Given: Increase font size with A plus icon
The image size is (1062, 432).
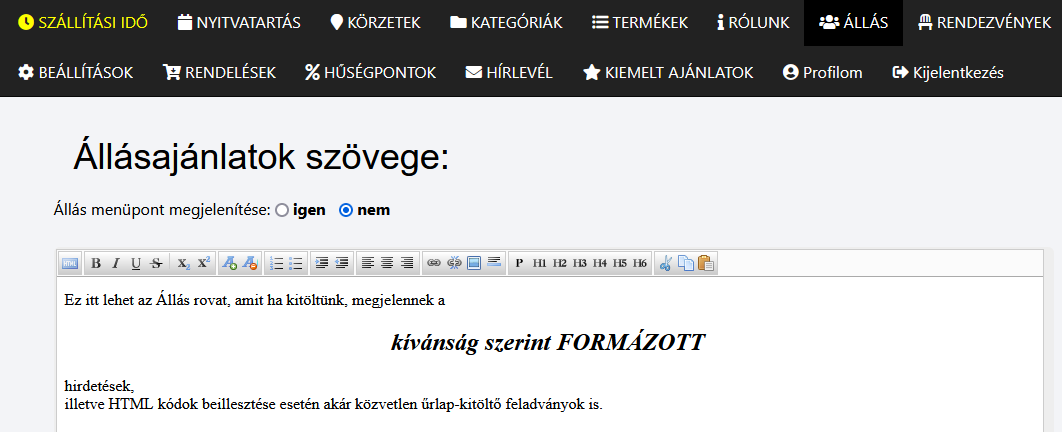Looking at the screenshot, I should [x=230, y=263].
